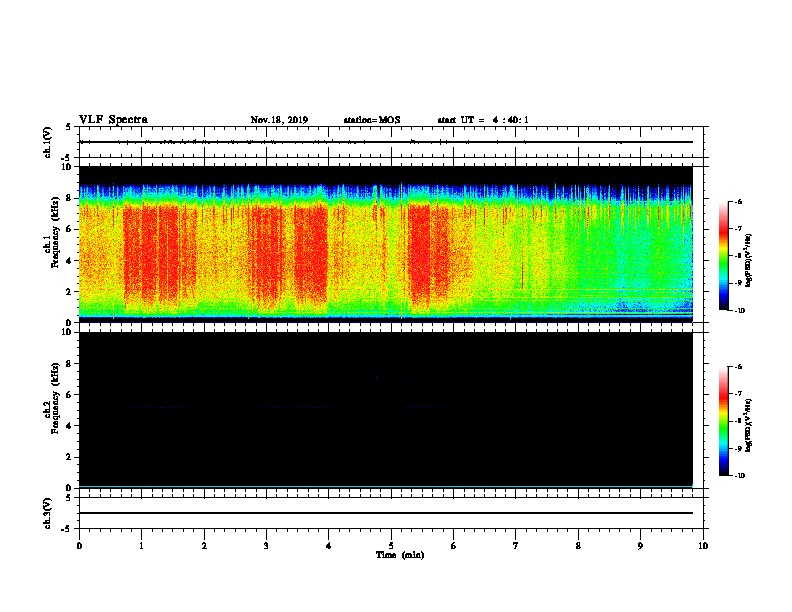Click the time axis tick label '9'
792x612 pixels.
tap(640, 546)
